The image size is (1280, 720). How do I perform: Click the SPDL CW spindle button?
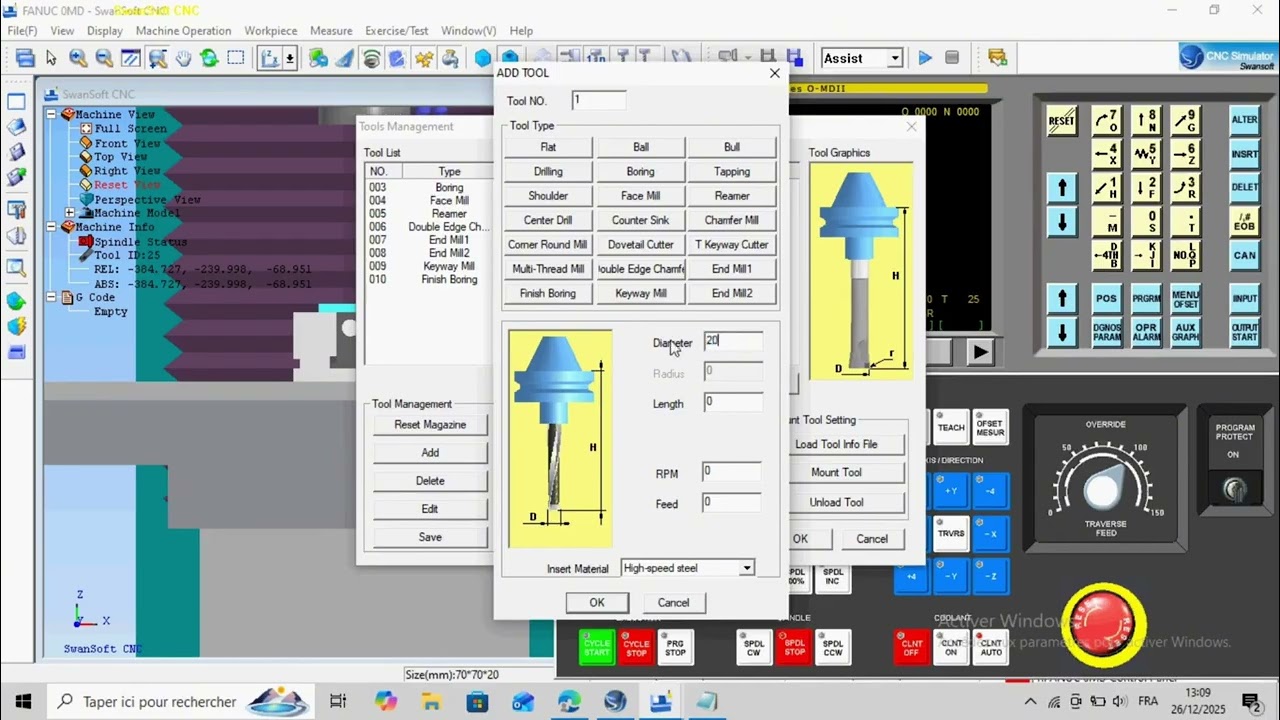754,647
